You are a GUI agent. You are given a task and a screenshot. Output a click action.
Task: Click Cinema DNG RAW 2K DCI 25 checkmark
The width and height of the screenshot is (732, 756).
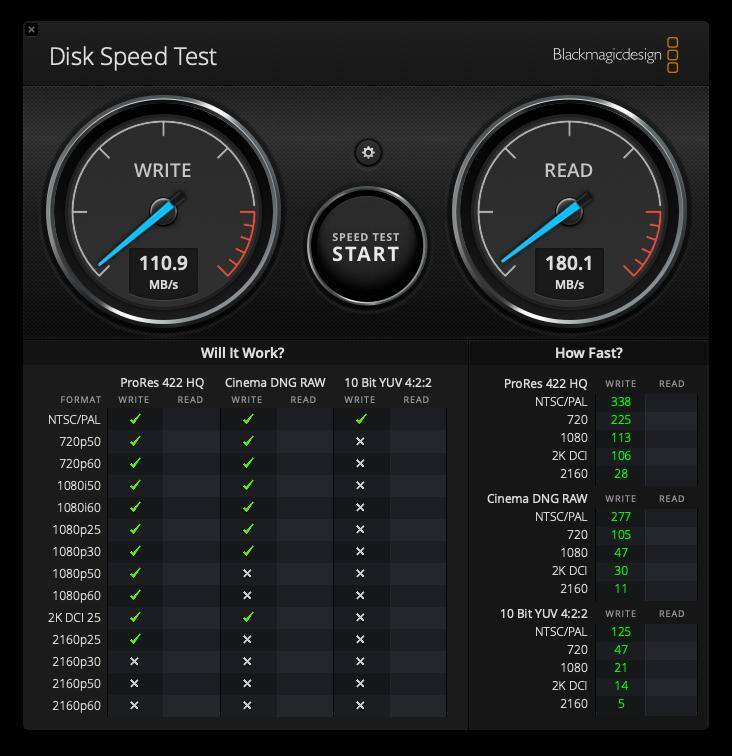[x=248, y=618]
